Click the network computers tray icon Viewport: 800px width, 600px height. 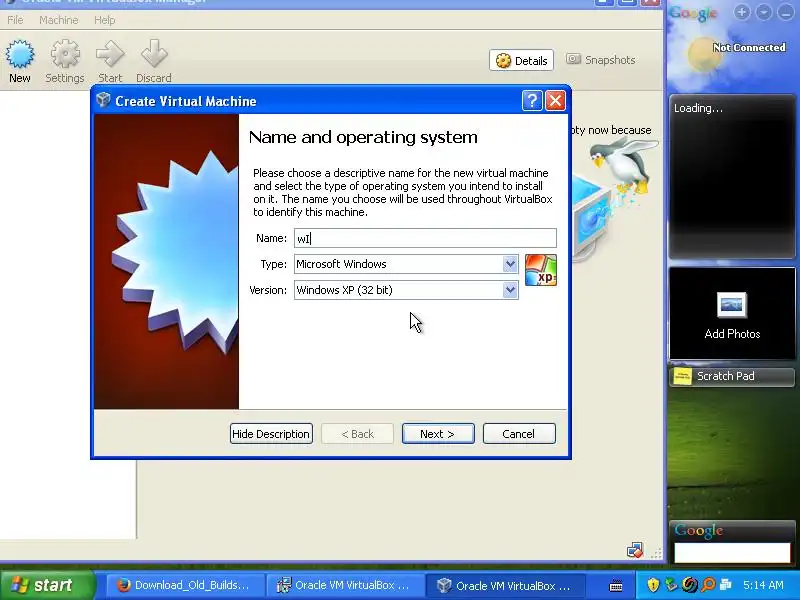(726, 585)
